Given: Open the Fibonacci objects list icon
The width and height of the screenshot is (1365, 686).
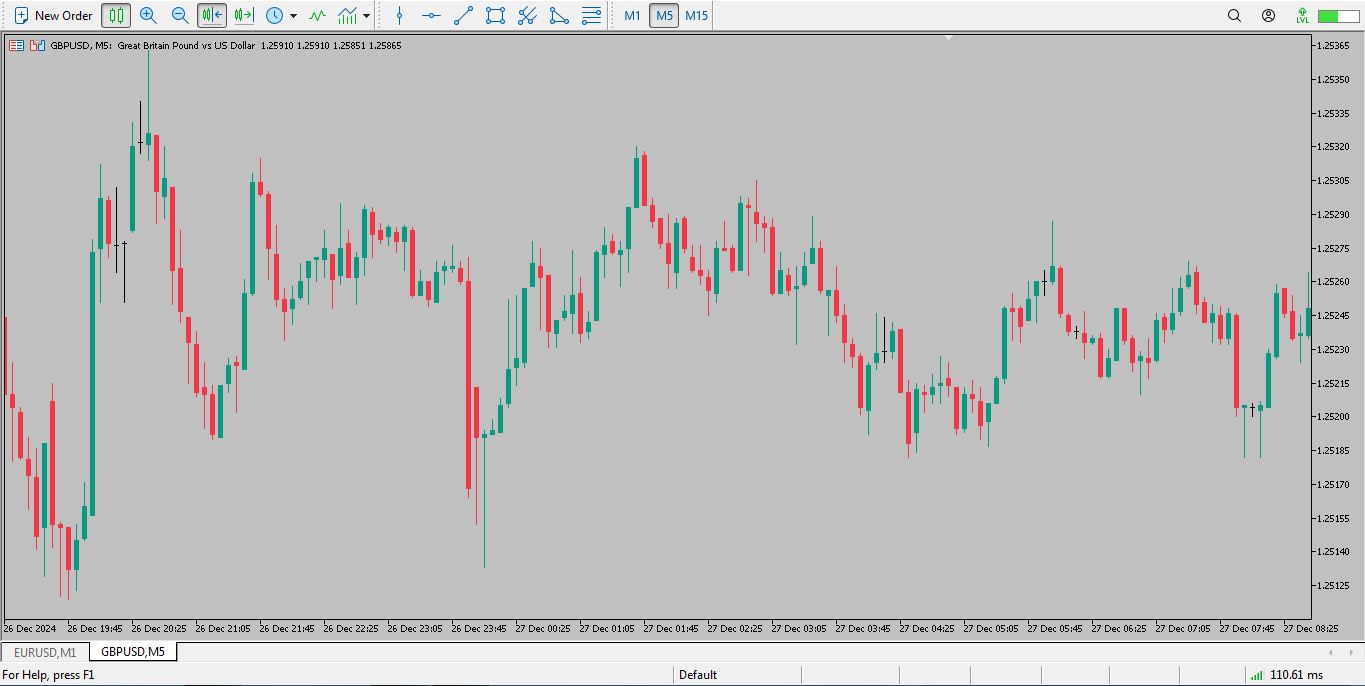Looking at the screenshot, I should point(591,15).
